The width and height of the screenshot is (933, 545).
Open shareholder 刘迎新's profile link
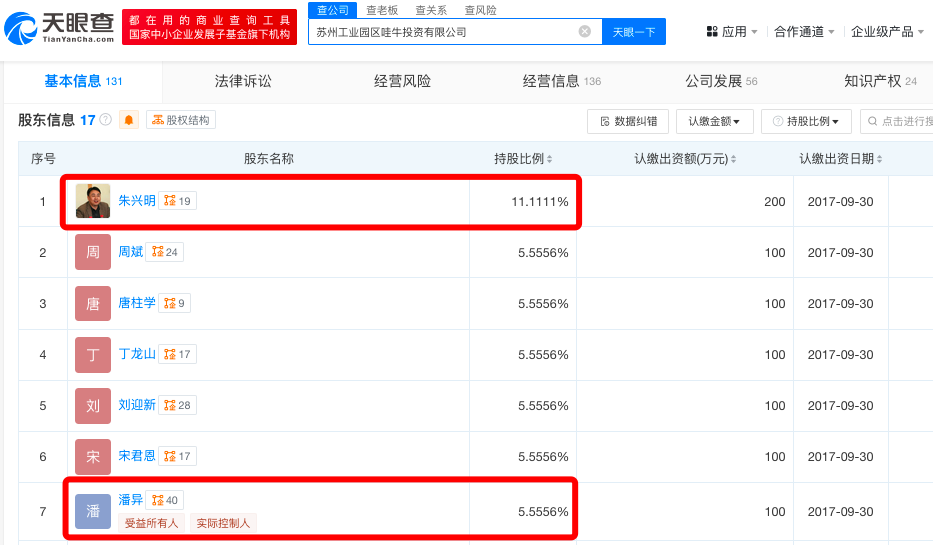click(x=137, y=405)
